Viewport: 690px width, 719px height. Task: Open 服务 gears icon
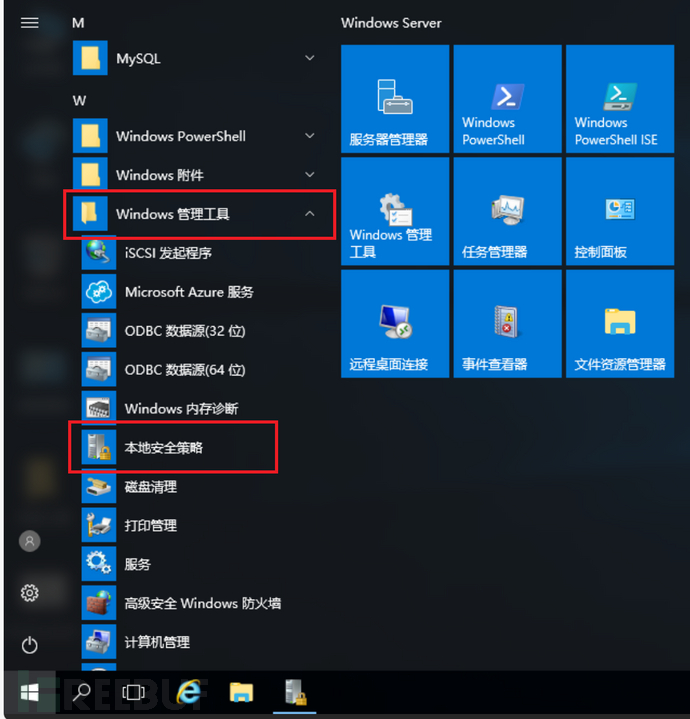click(99, 564)
